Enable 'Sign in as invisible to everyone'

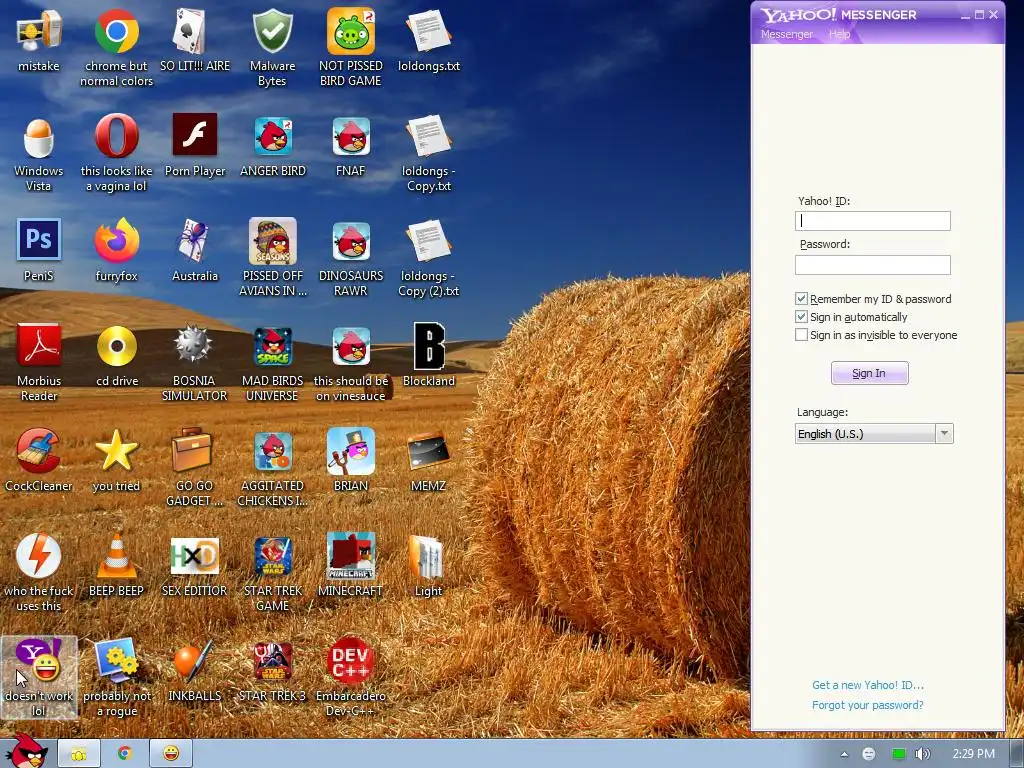pos(801,335)
